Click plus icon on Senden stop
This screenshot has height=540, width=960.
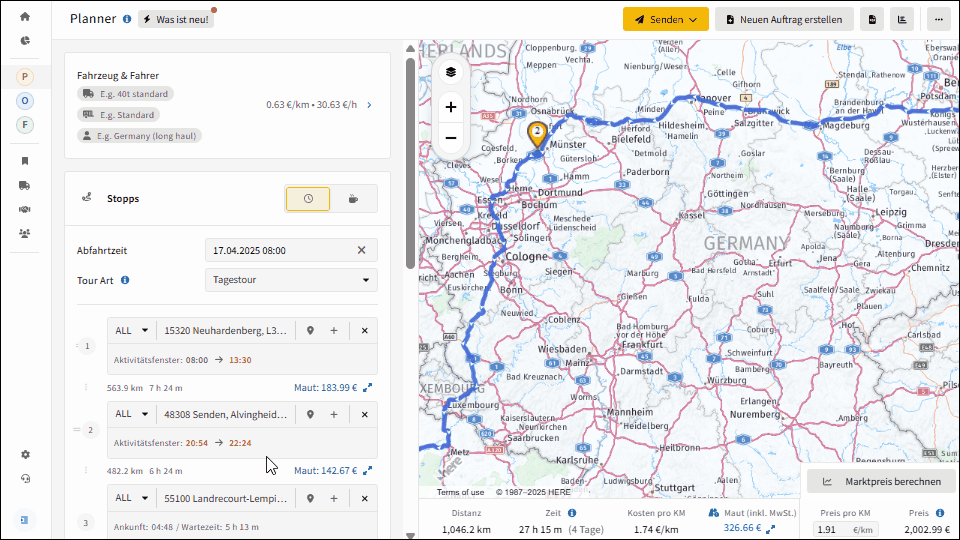tap(334, 414)
